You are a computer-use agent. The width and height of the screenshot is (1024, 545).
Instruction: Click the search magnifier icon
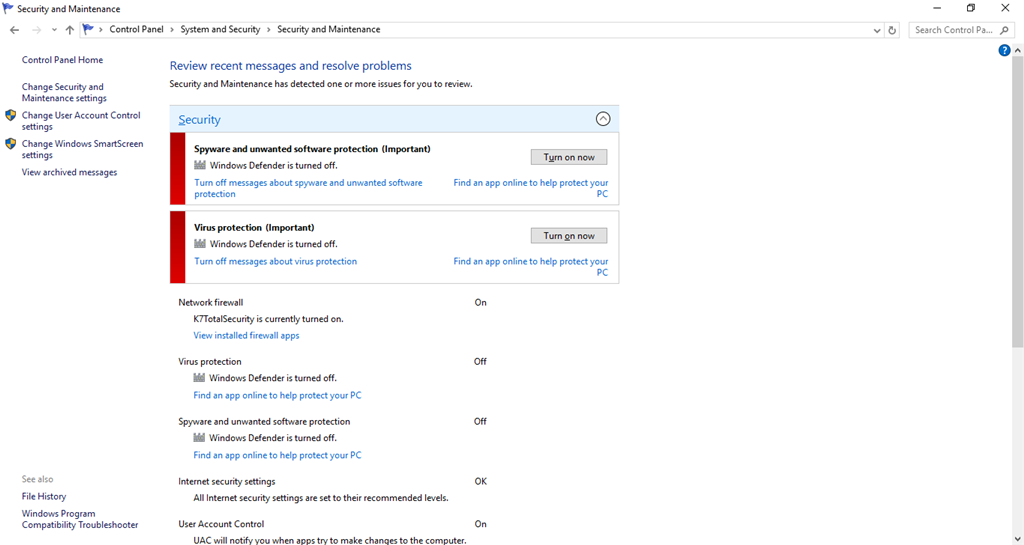point(1004,30)
